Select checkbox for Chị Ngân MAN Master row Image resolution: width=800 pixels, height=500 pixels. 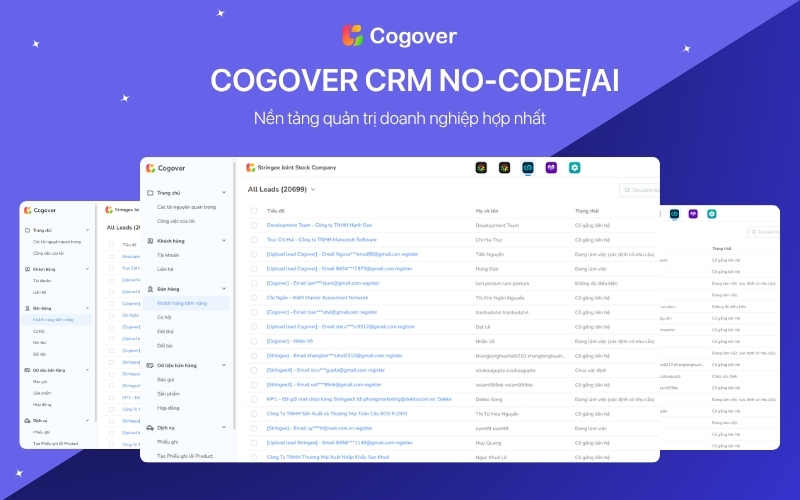(x=253, y=298)
